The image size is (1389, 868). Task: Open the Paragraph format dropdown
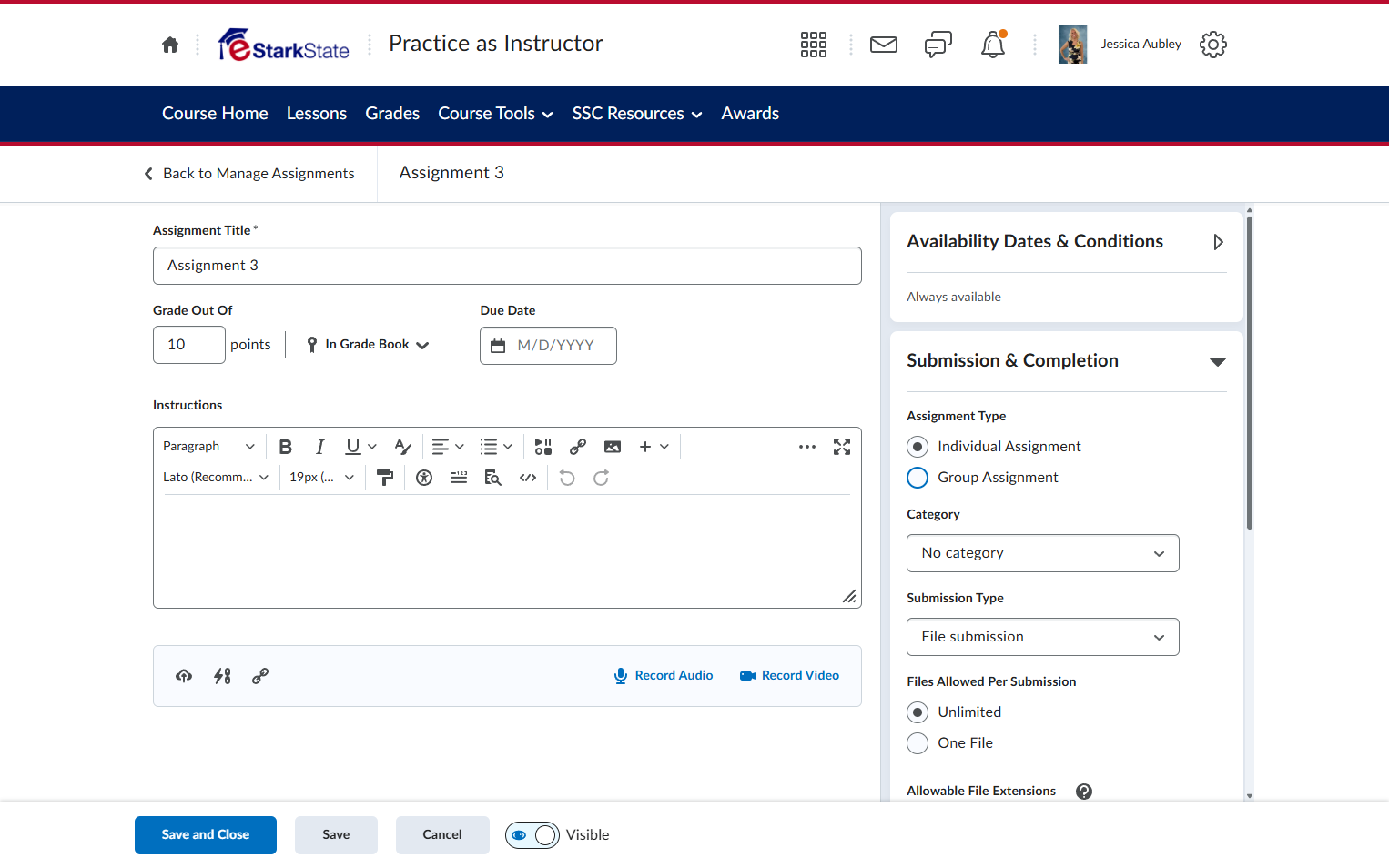[x=209, y=447]
